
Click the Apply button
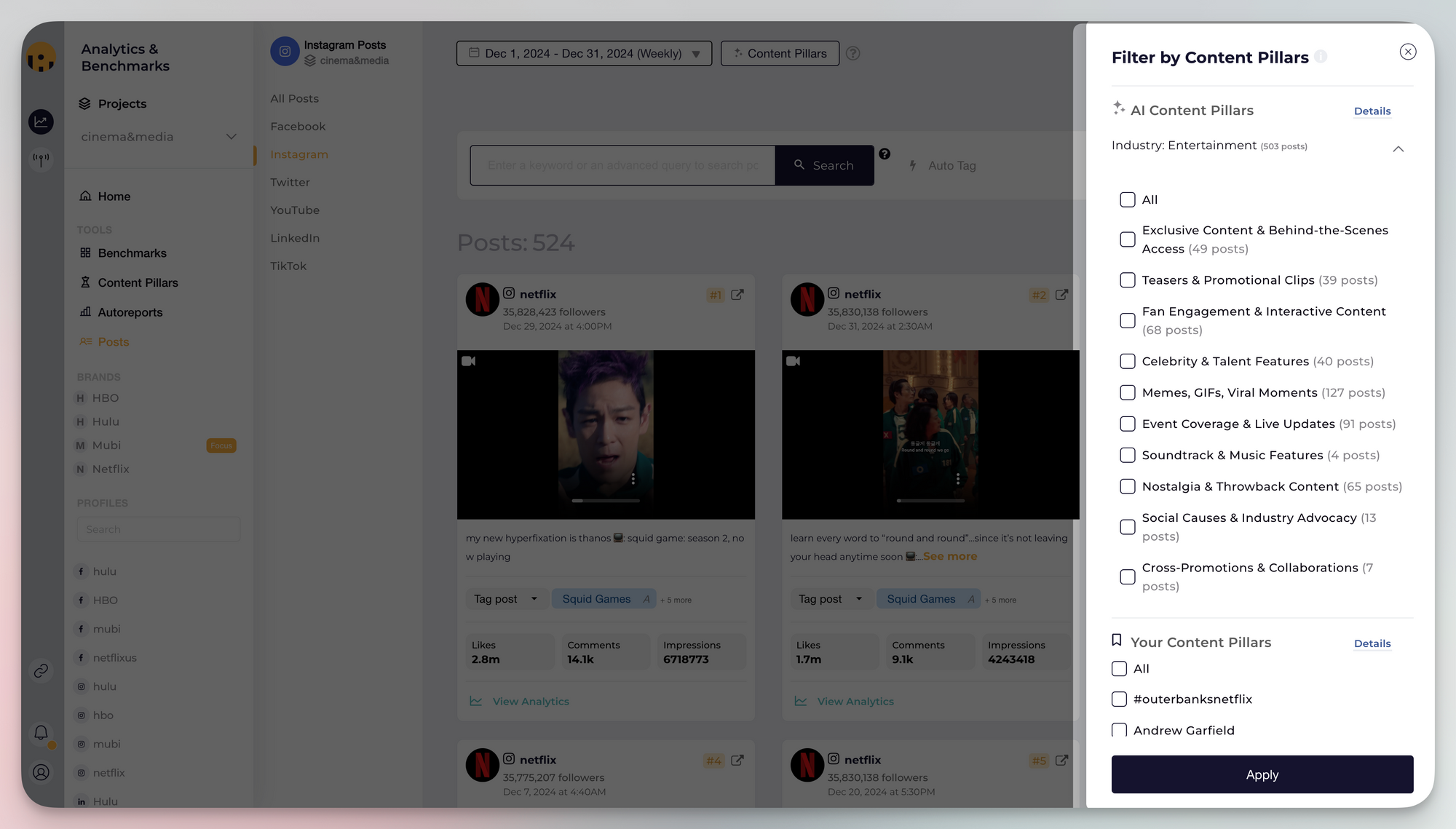click(x=1262, y=774)
